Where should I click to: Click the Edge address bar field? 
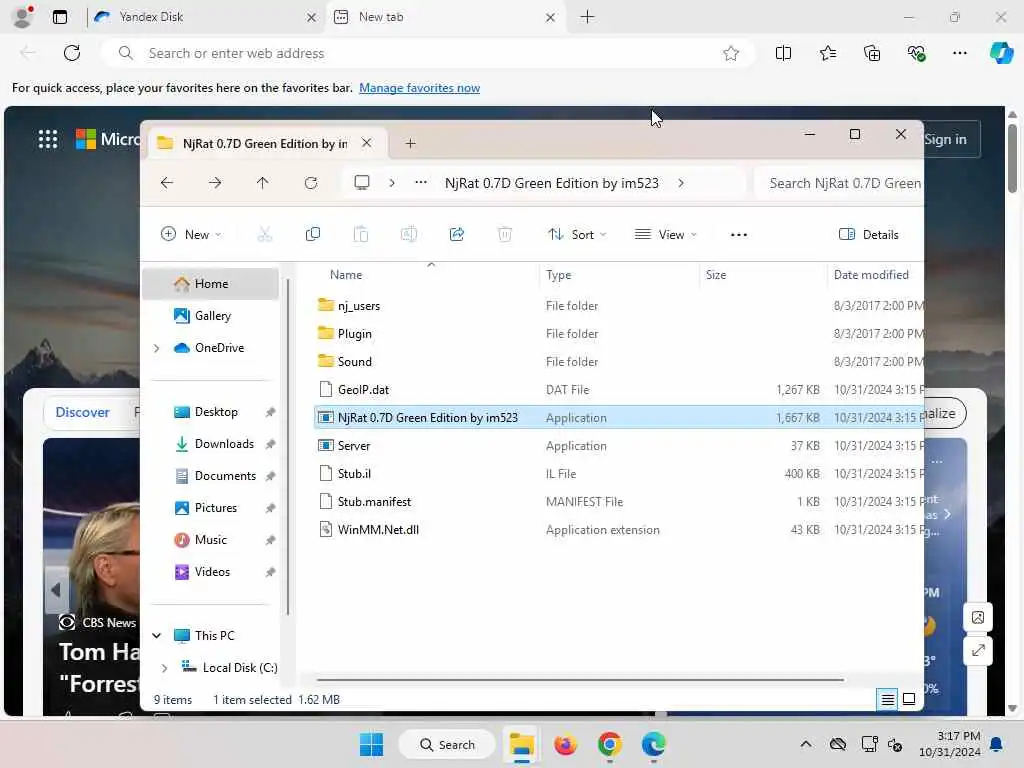(428, 54)
